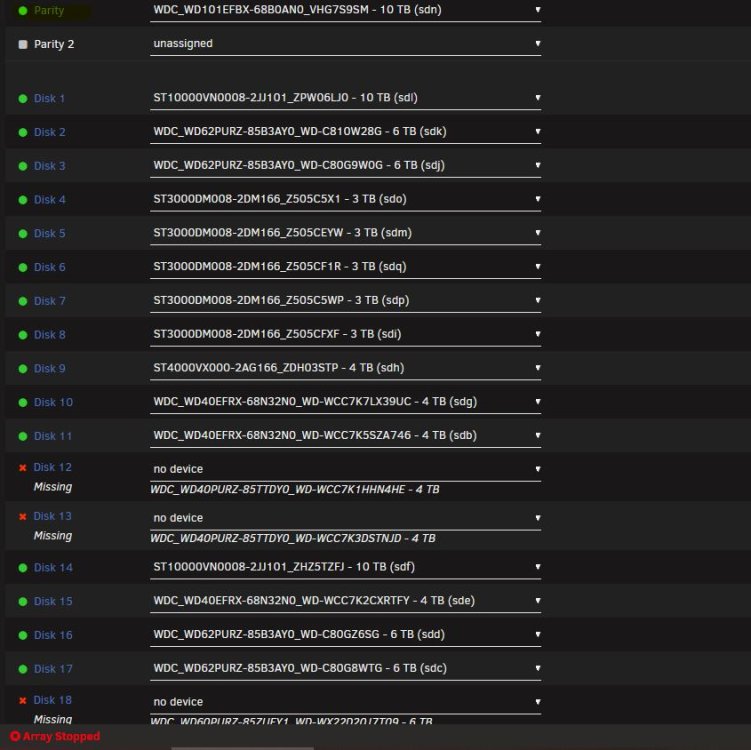Open the Disk 15 link
This screenshot has height=750, width=751.
(53, 602)
